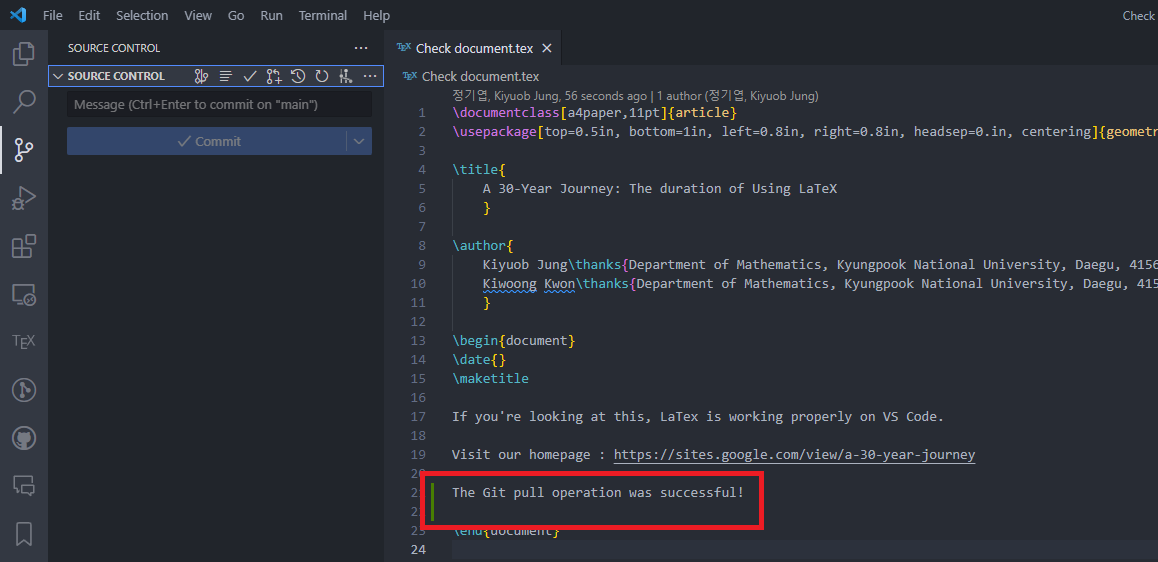Open the Run menu
Viewport: 1158px width, 562px height.
pyautogui.click(x=272, y=16)
